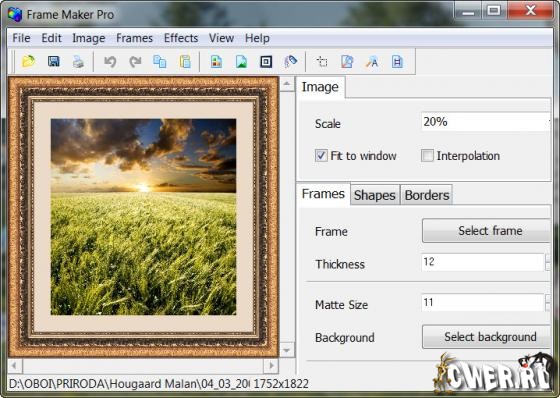The width and height of the screenshot is (560, 398).
Task: Click the Thickness spinner arrows
Action: click(x=548, y=262)
